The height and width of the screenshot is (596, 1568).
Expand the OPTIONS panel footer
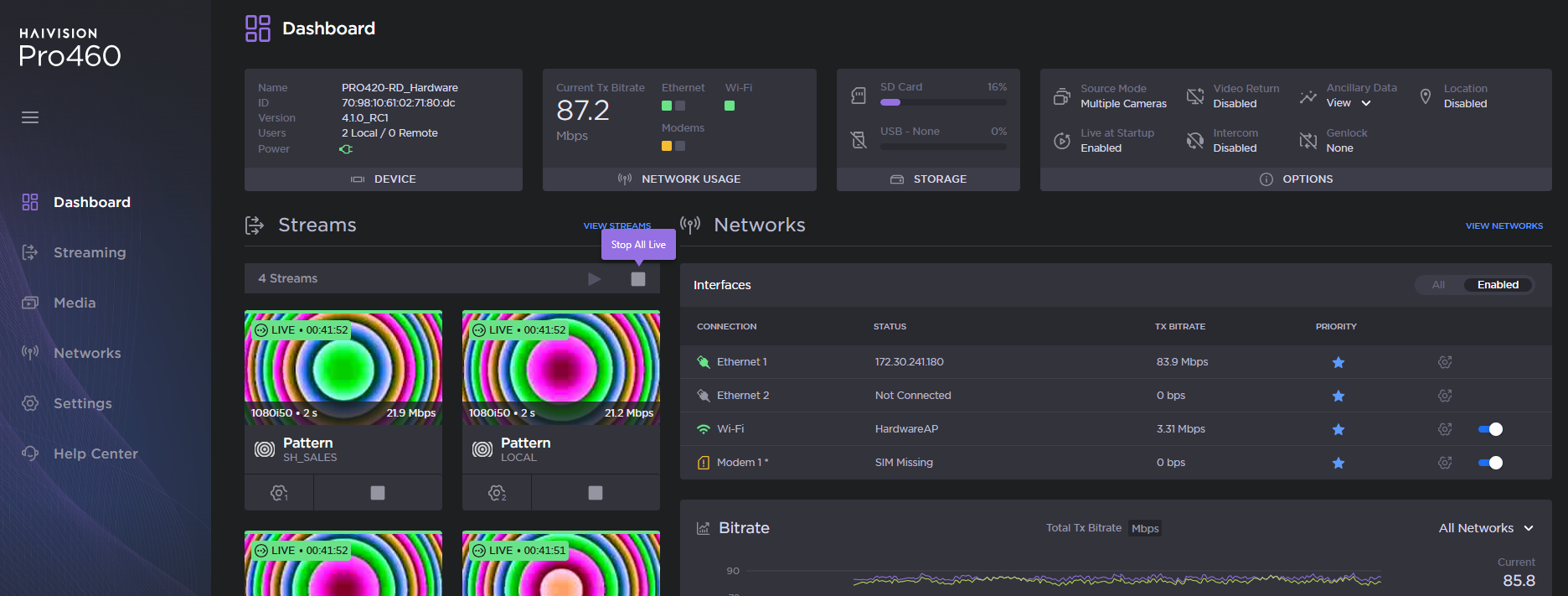(x=1296, y=179)
